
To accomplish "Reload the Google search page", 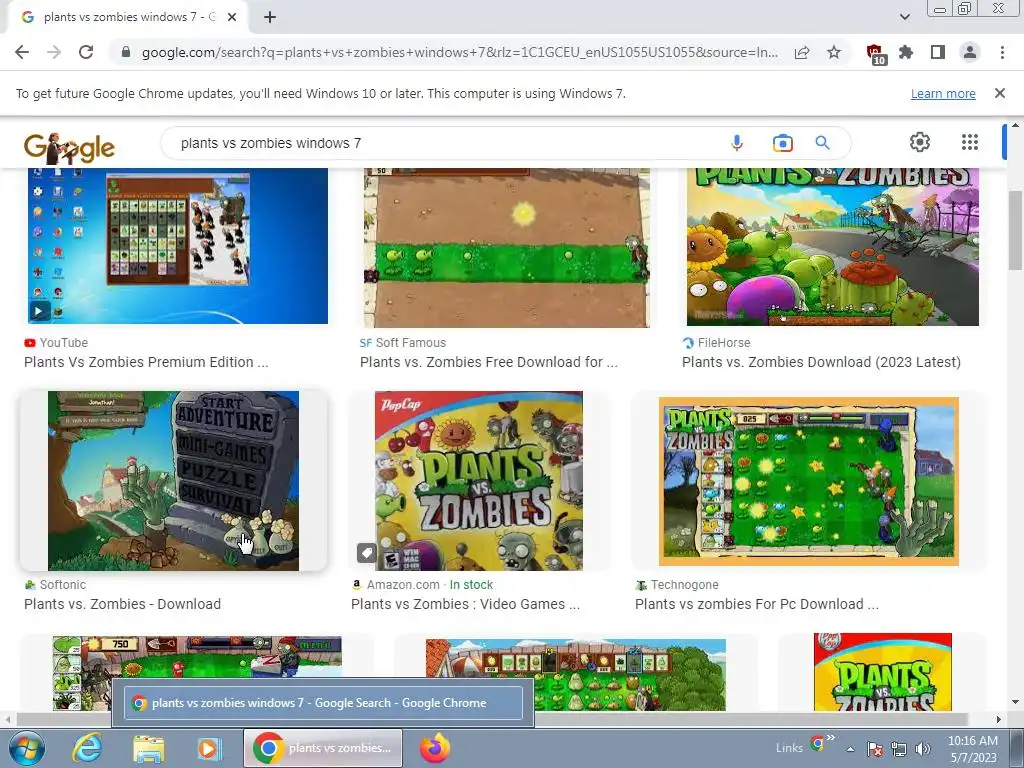I will (86, 52).
